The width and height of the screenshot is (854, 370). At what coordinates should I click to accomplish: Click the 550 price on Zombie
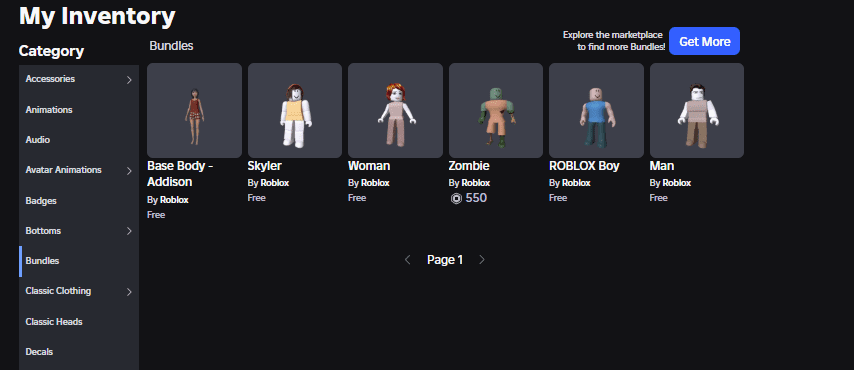click(x=476, y=198)
